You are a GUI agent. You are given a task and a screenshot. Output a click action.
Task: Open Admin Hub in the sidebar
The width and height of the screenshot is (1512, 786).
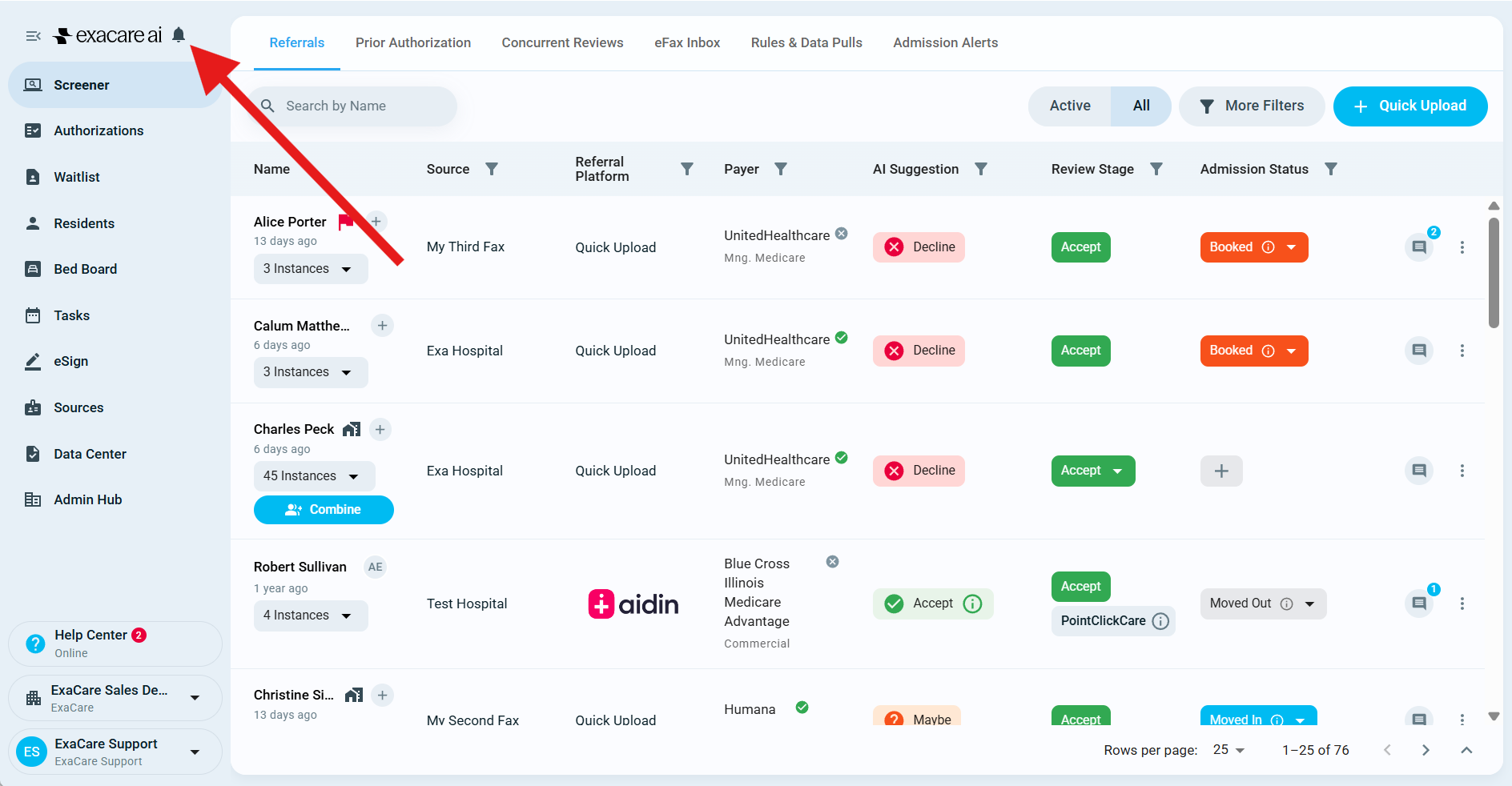point(115,499)
